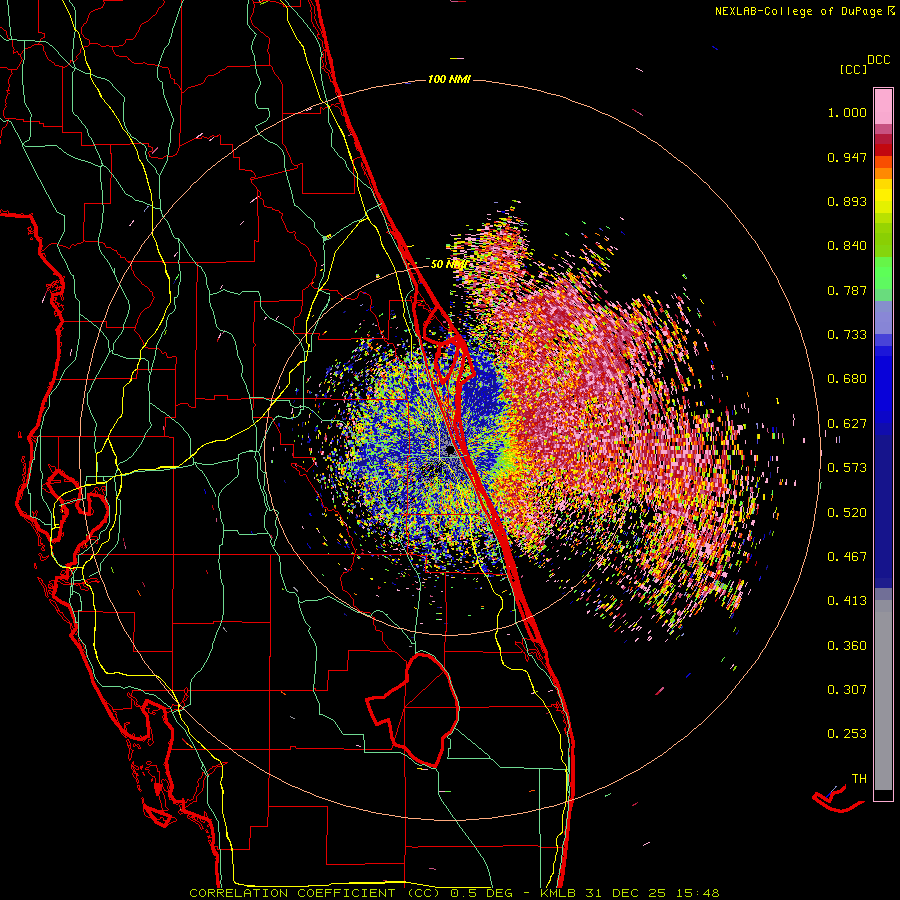Click the 0.627 color scale value
900x900 pixels.
847,424
